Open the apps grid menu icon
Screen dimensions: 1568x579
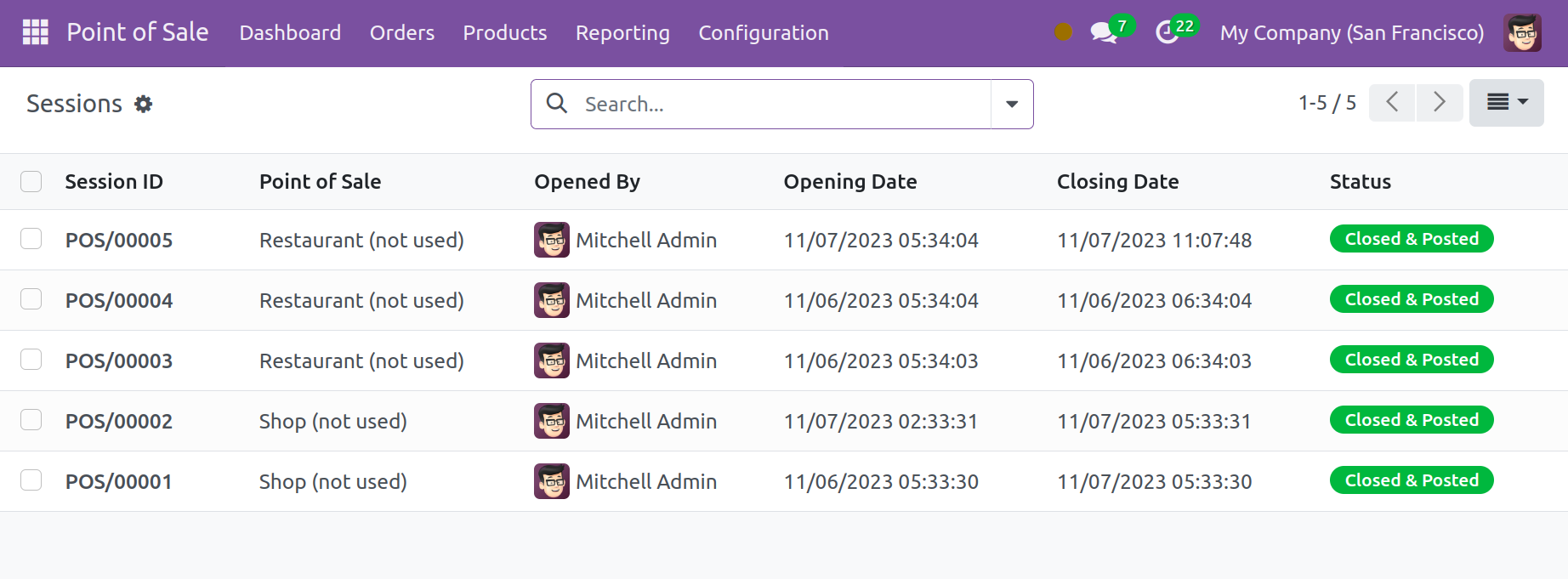coord(35,32)
